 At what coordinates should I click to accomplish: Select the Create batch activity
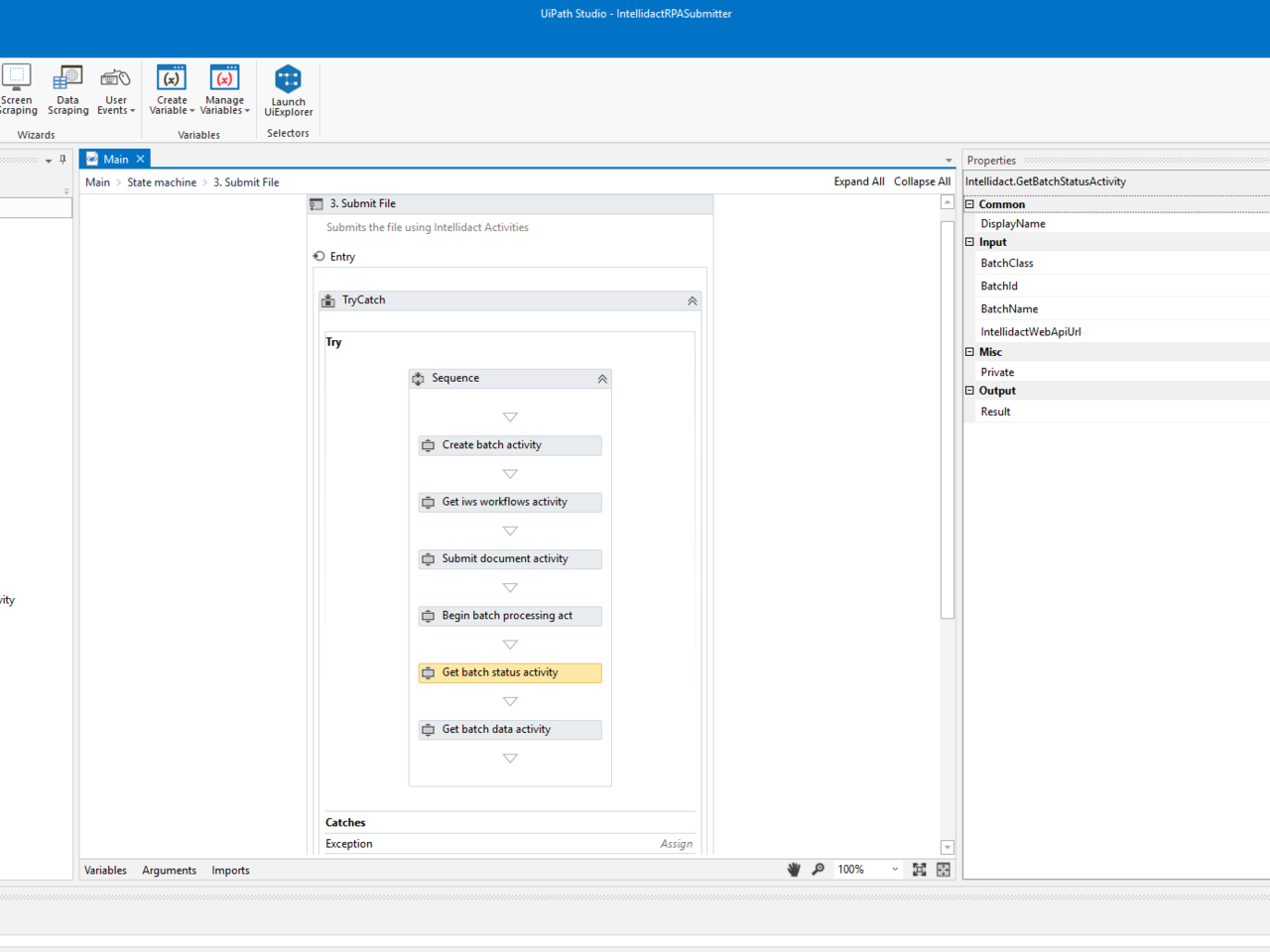(x=510, y=445)
